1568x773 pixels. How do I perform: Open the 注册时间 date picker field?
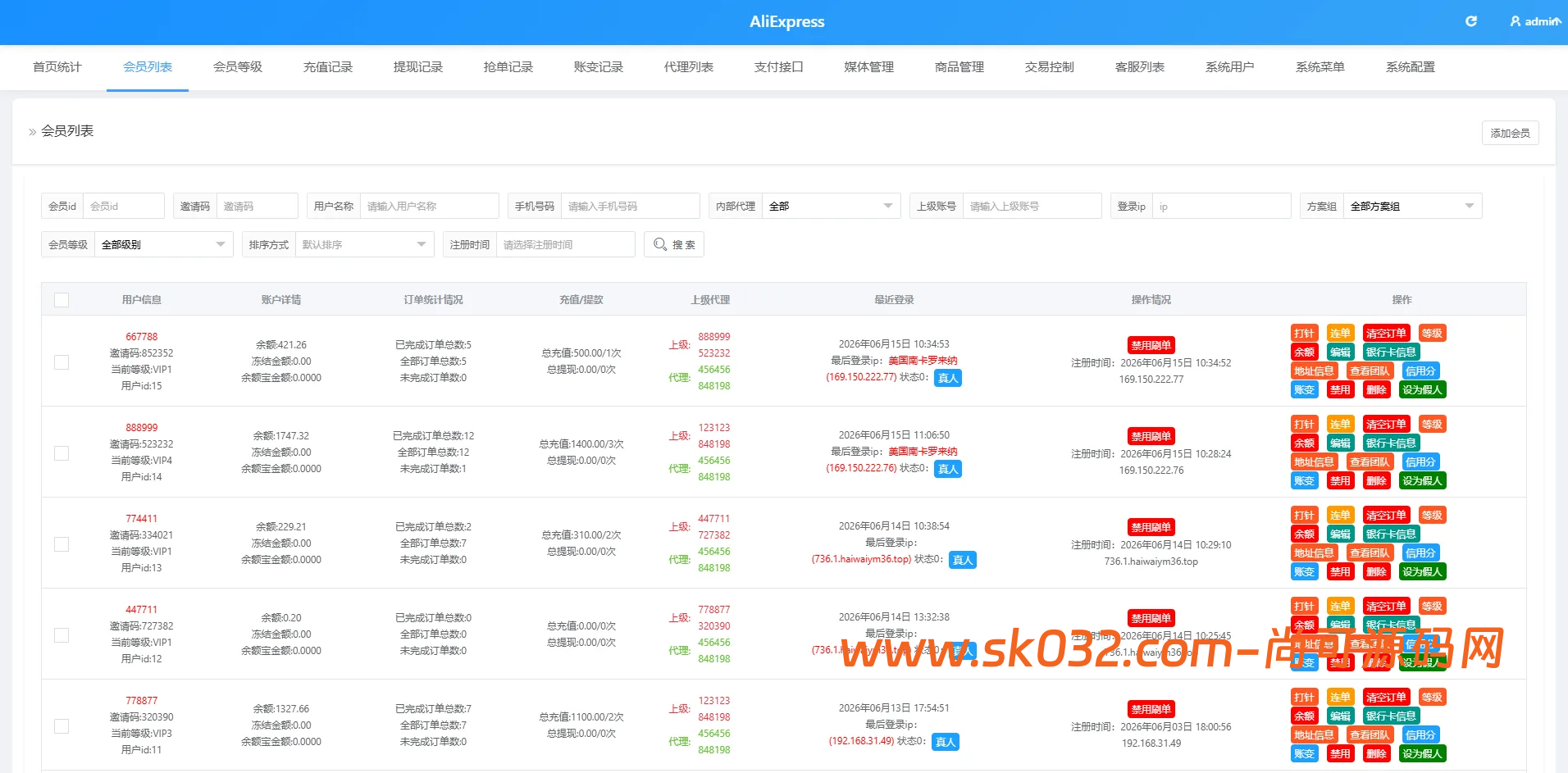pos(565,244)
